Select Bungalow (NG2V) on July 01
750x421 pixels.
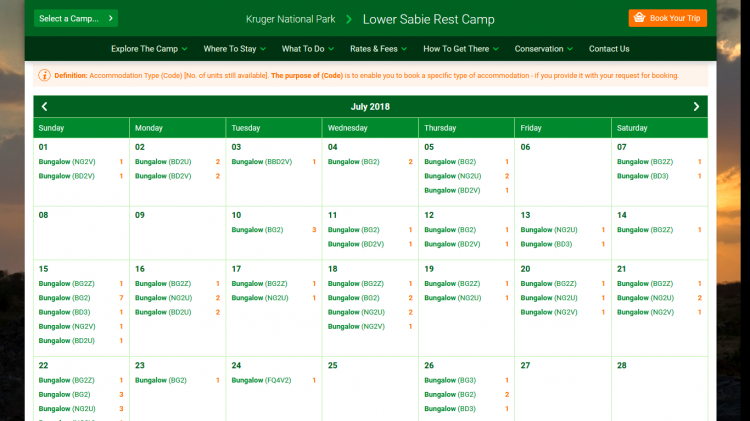pyautogui.click(x=67, y=162)
